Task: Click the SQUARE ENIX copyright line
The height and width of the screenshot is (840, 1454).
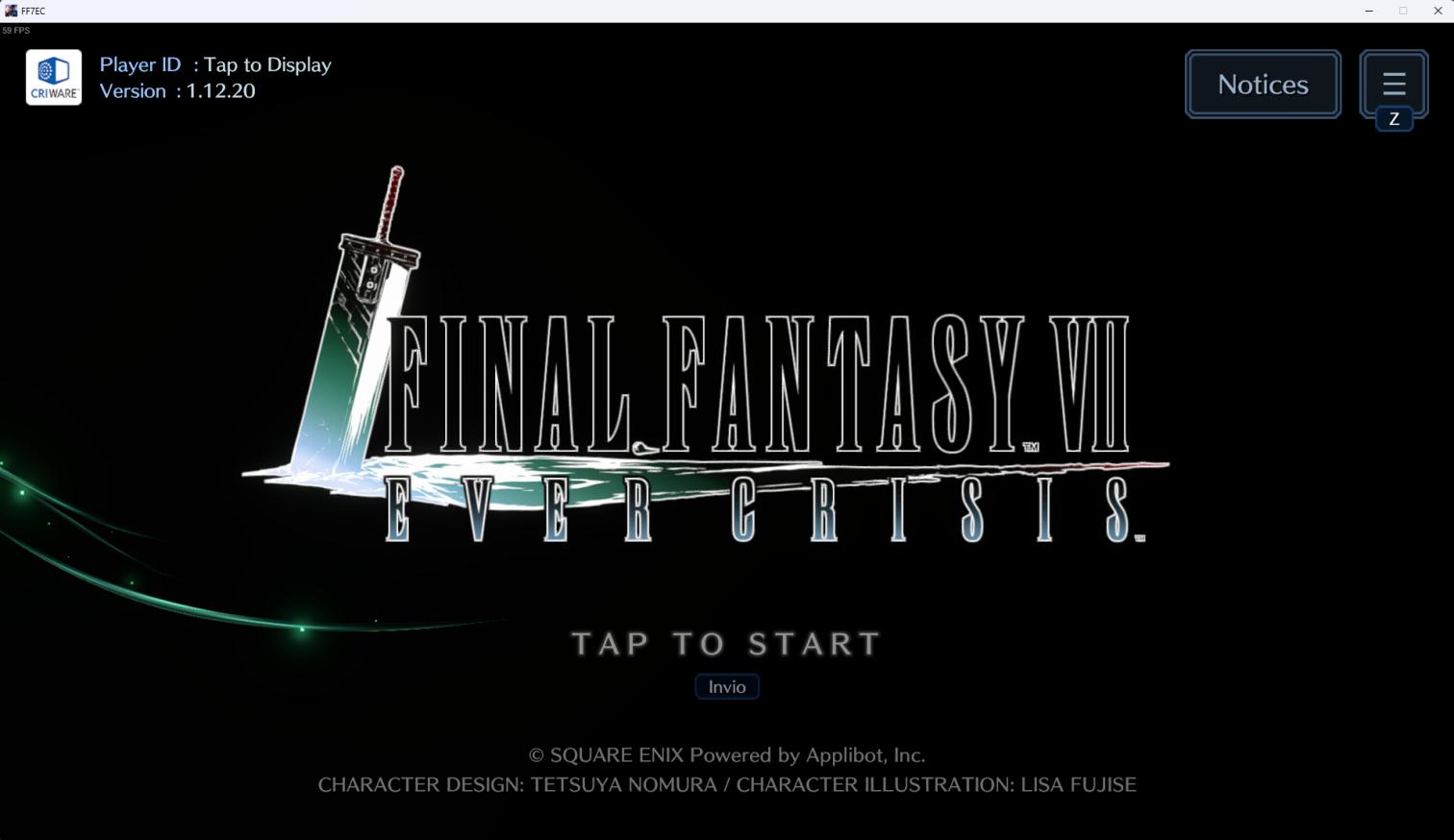Action: (x=727, y=755)
